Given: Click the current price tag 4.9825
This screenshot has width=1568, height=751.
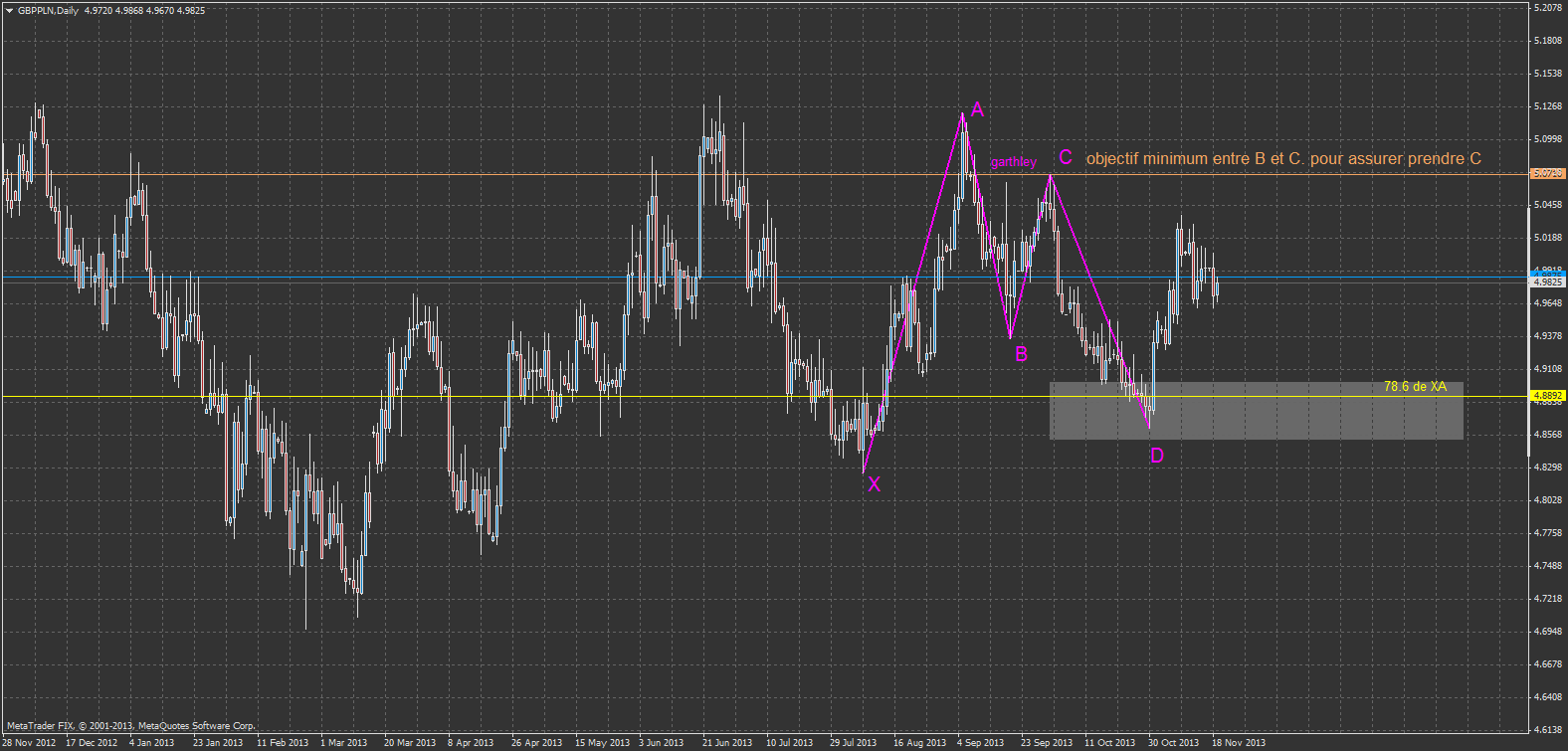Looking at the screenshot, I should tap(1547, 282).
